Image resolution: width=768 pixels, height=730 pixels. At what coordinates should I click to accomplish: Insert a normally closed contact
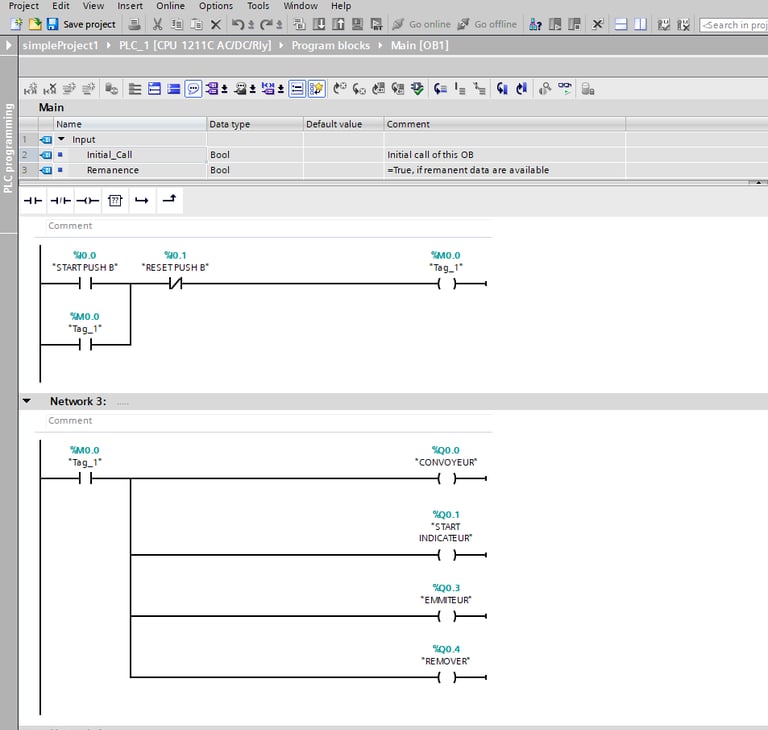point(60,201)
